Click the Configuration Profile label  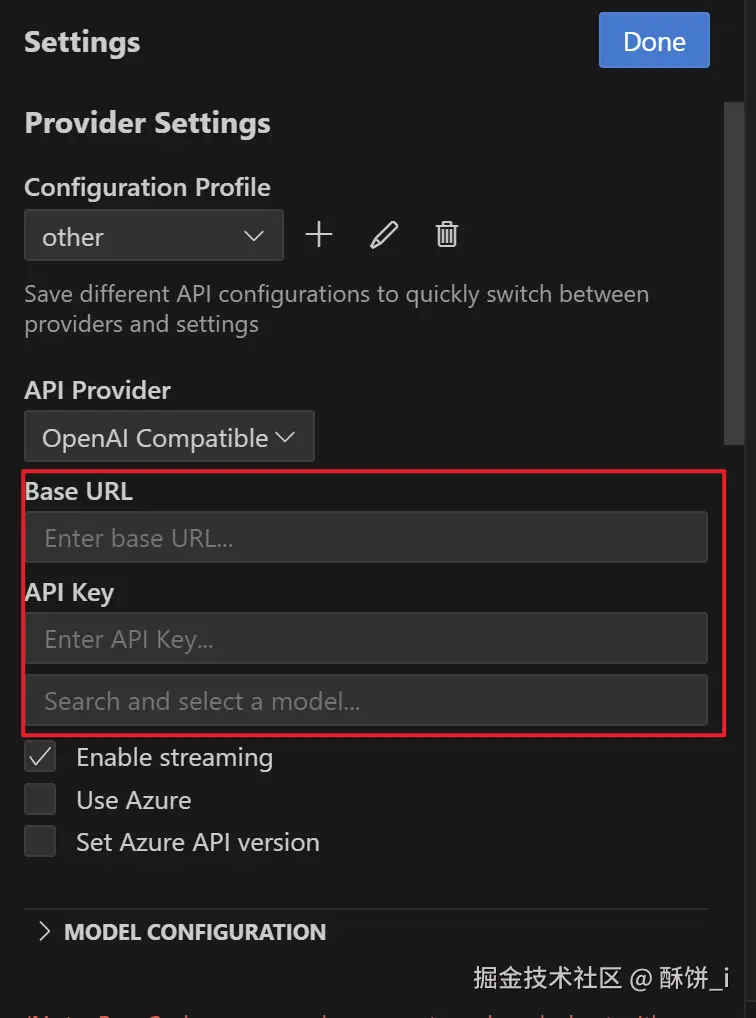(147, 187)
